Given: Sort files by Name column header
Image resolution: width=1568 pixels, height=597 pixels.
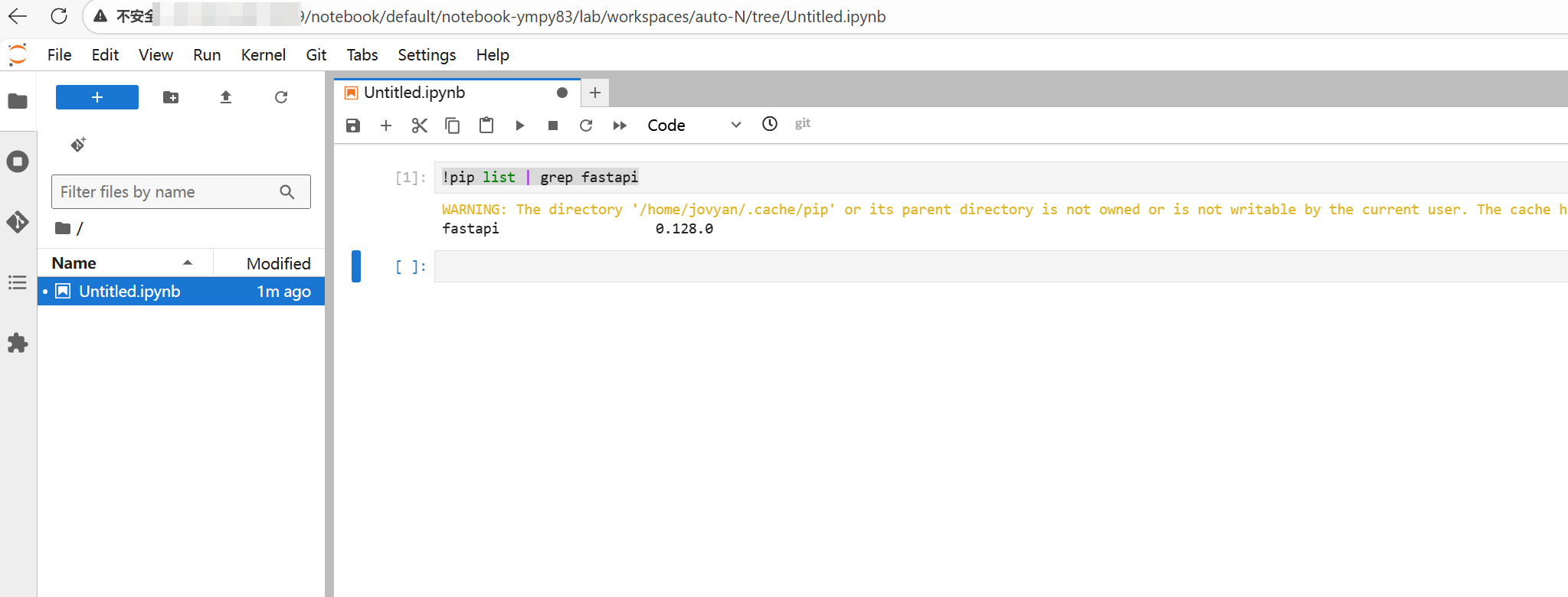Looking at the screenshot, I should pos(74,263).
